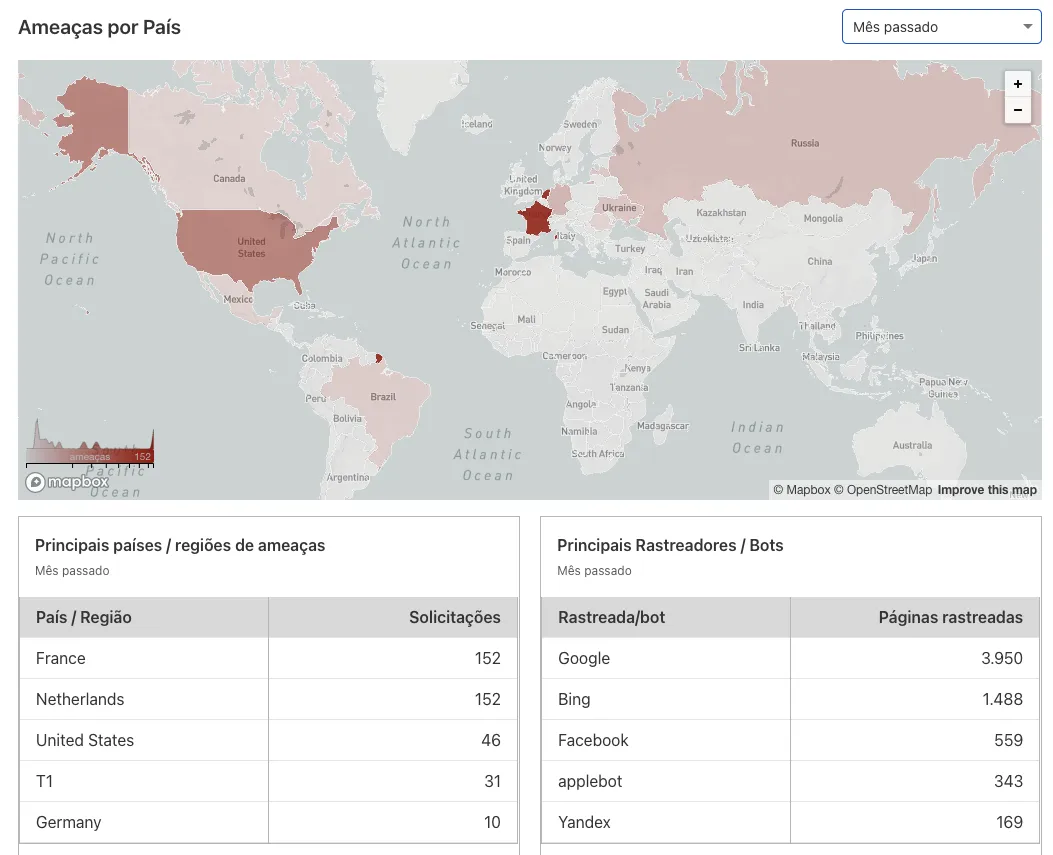Click the 'United States' table row
Screen dimensions: 1053x855
point(269,740)
